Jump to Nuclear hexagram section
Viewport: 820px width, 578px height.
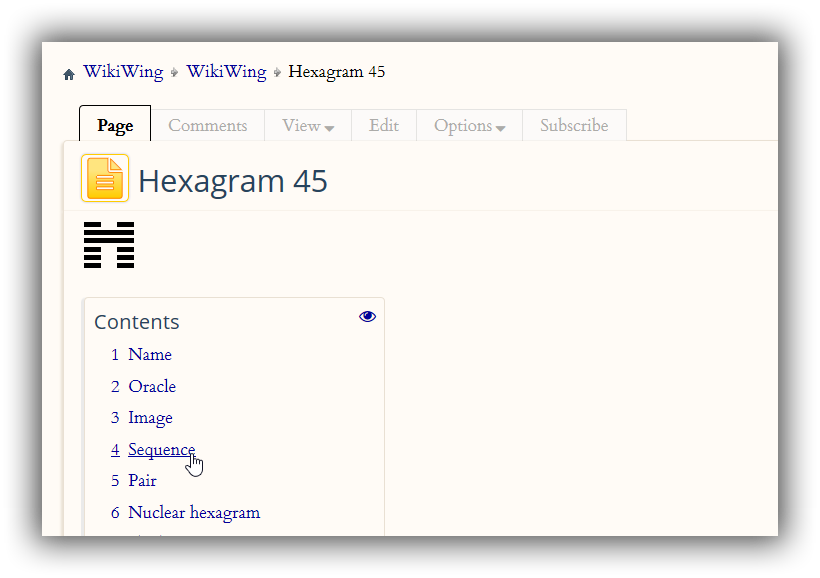point(194,513)
